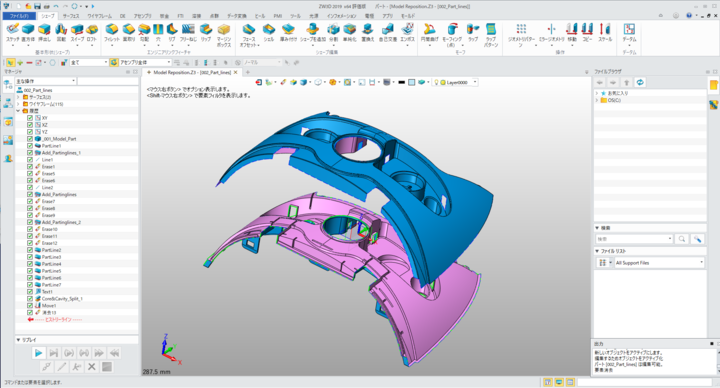Image resolution: width=720 pixels, height=388 pixels.
Task: Click the 回転 (Revolve) tool
Action: (x=61, y=33)
